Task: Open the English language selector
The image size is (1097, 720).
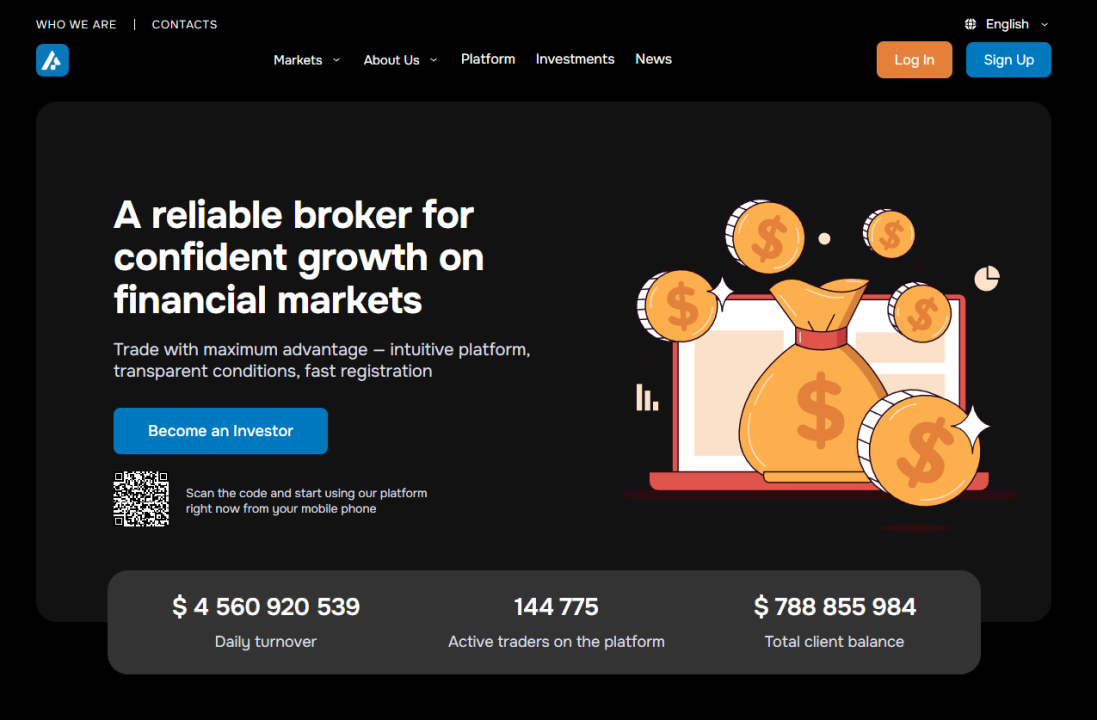Action: coord(1007,24)
